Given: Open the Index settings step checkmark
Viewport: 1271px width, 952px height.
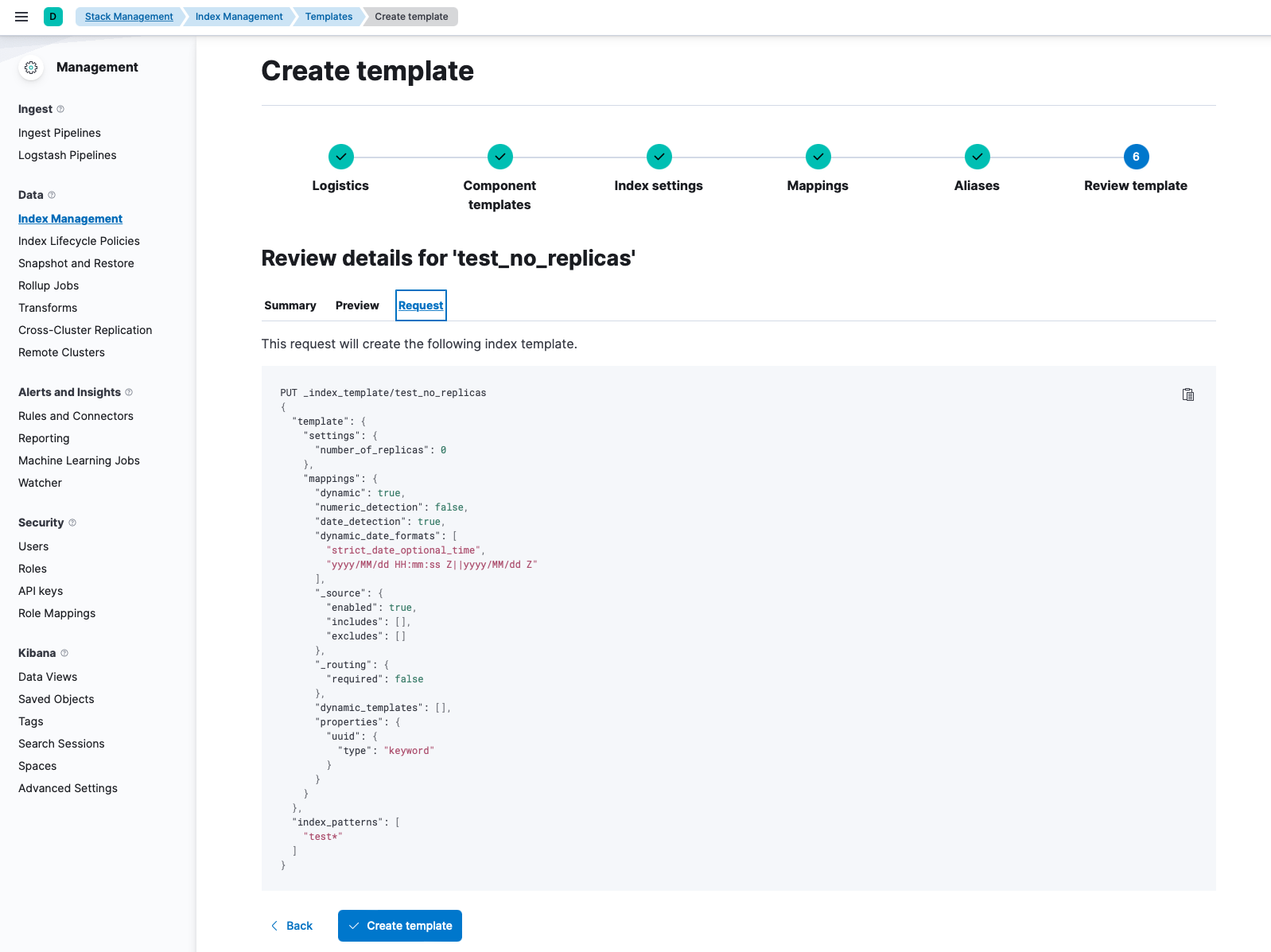Looking at the screenshot, I should [659, 157].
